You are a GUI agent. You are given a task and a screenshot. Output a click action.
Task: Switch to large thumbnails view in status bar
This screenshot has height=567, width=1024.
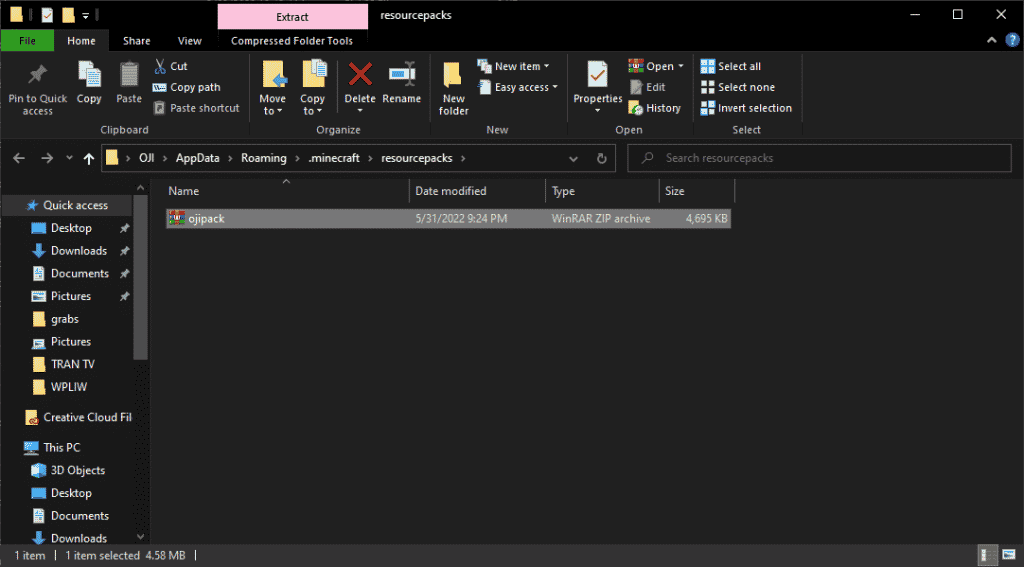(x=1007, y=554)
